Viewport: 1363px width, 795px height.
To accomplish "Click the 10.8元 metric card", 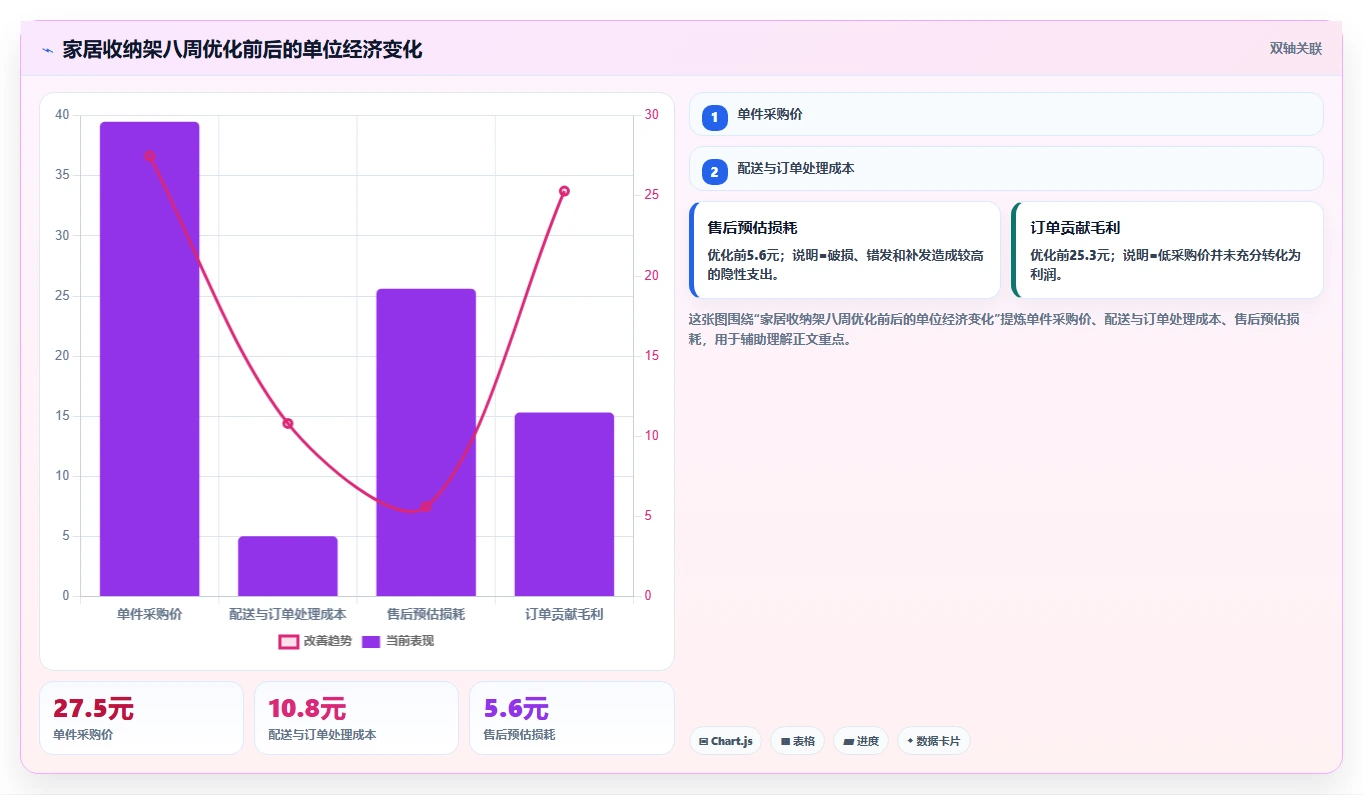I will (356, 718).
